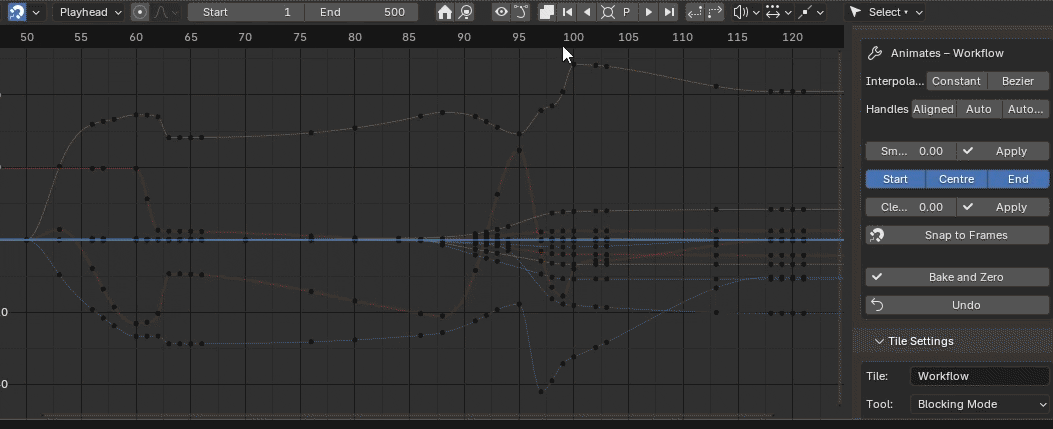This screenshot has height=429, width=1053.
Task: Open the speaker audio dropdown
Action: pyautogui.click(x=743, y=12)
